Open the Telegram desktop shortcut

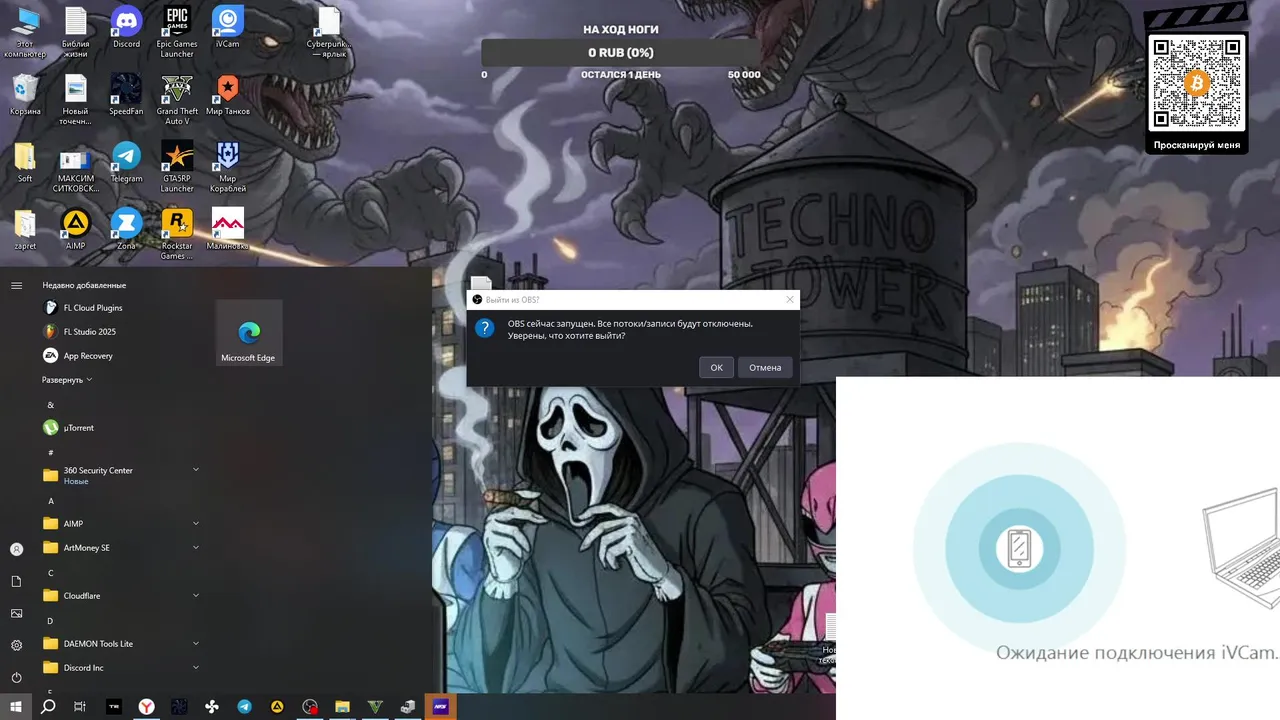126,162
